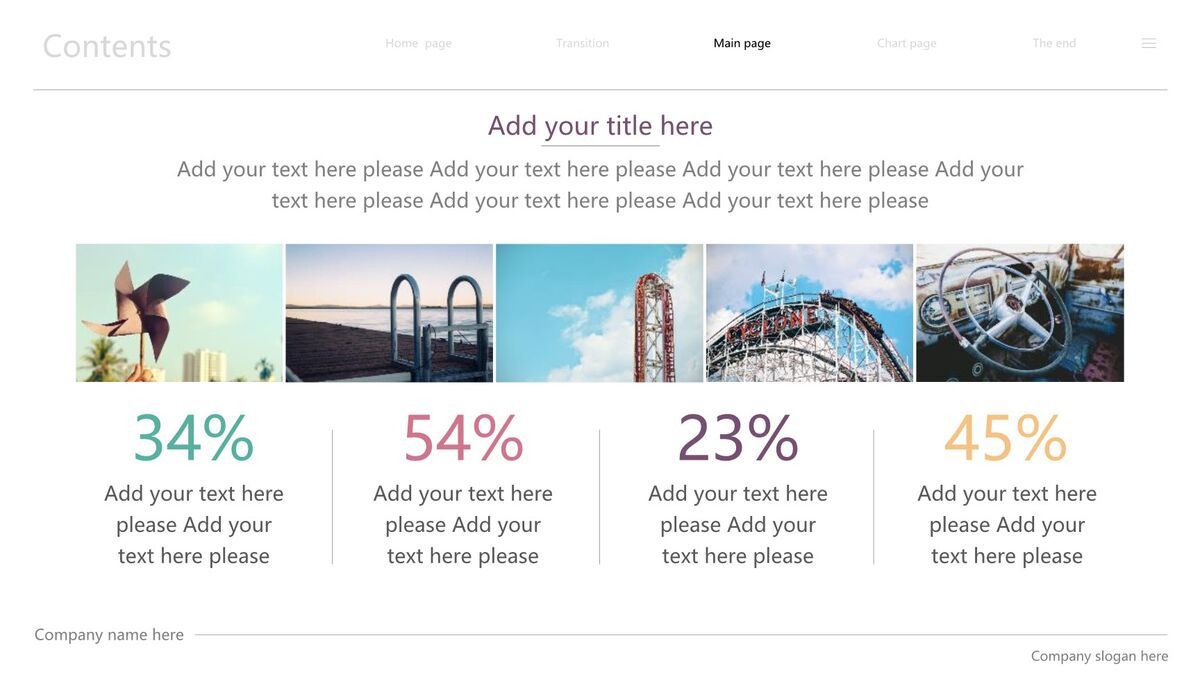Select the vintage steering wheel photo
Screen dimensions: 1200x675
(x=1020, y=313)
